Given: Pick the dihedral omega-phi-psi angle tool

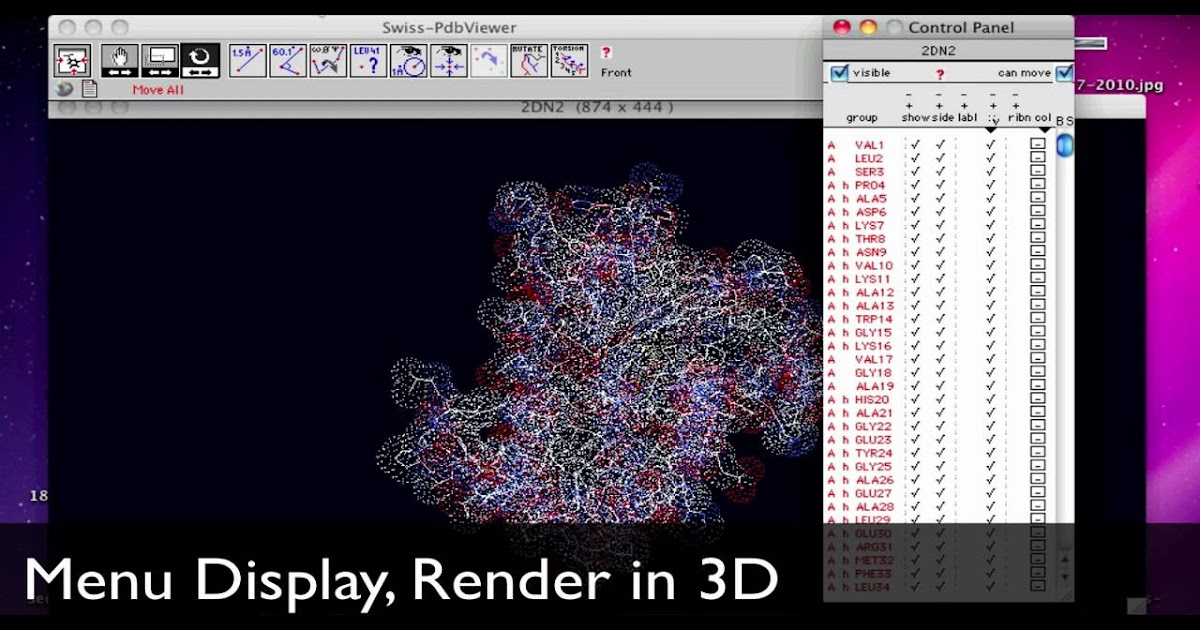Looking at the screenshot, I should 328,61.
